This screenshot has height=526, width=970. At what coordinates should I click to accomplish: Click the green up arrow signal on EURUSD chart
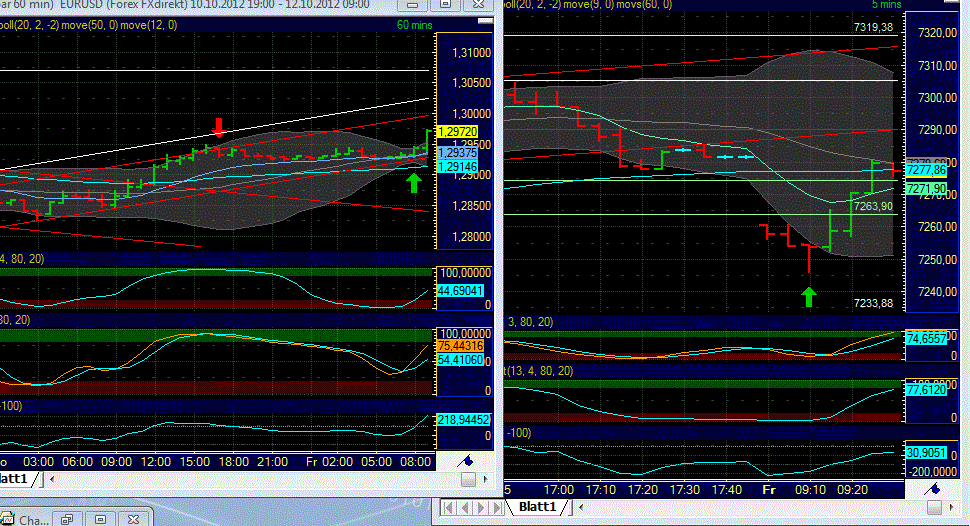coord(414,183)
